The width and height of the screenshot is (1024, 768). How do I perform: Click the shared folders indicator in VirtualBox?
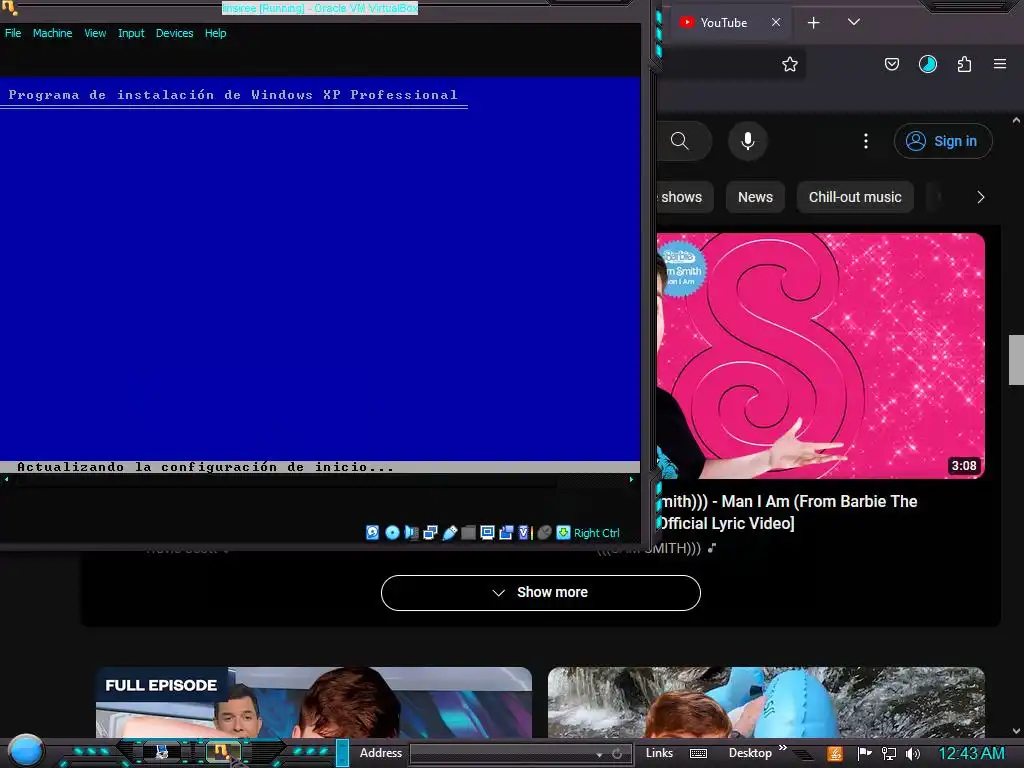click(x=468, y=532)
